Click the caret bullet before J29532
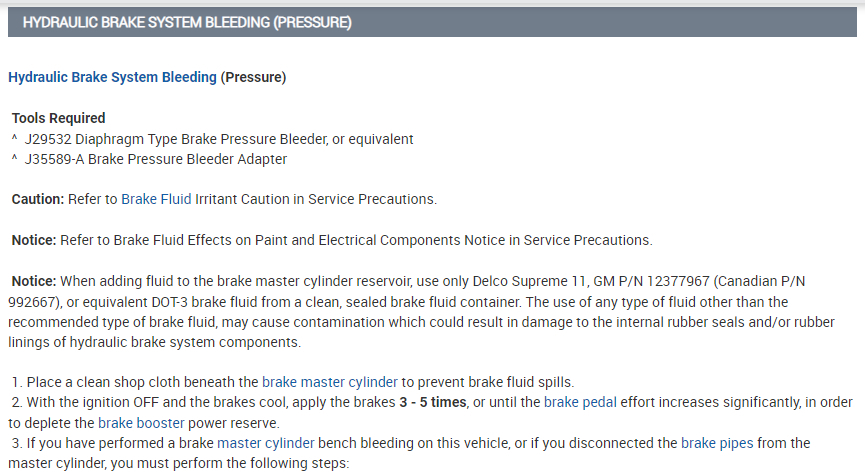865x475 pixels. [15, 139]
